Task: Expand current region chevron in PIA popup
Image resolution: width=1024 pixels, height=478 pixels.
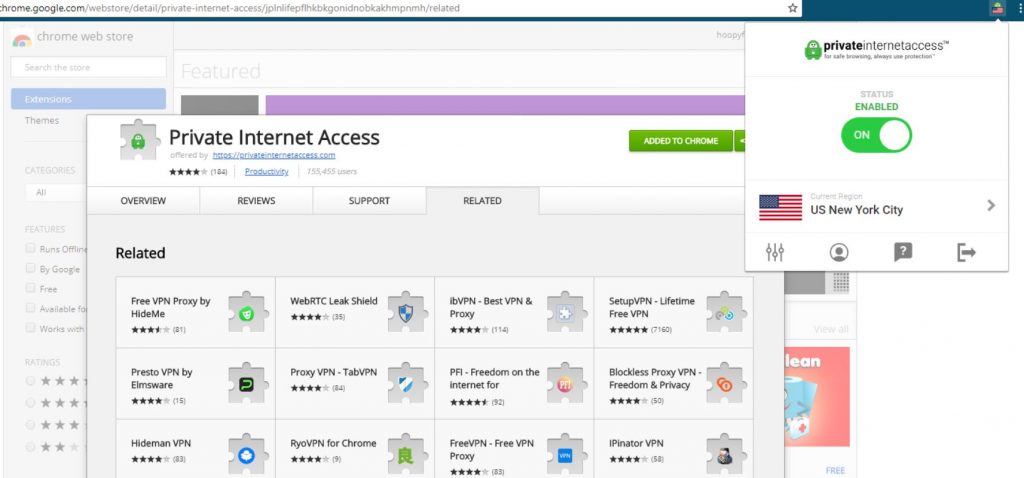Action: [991, 206]
